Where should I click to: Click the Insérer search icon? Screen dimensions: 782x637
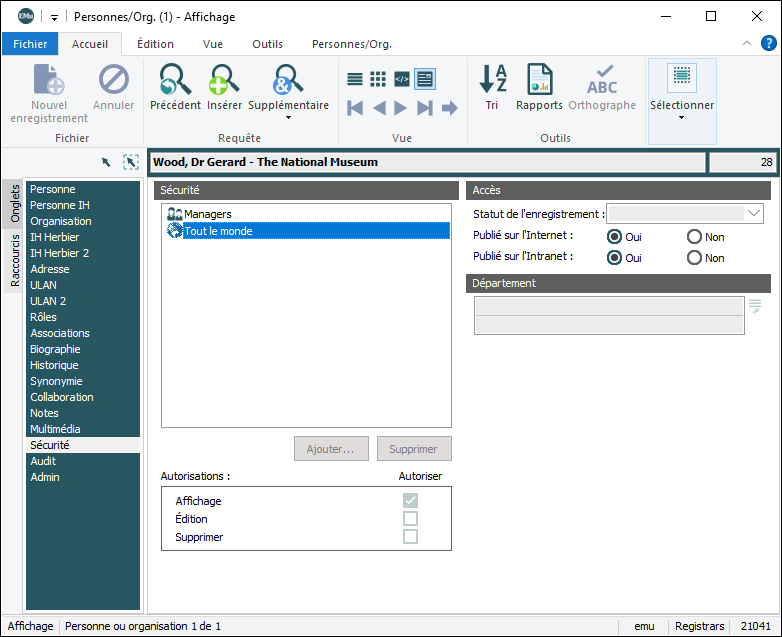click(224, 80)
